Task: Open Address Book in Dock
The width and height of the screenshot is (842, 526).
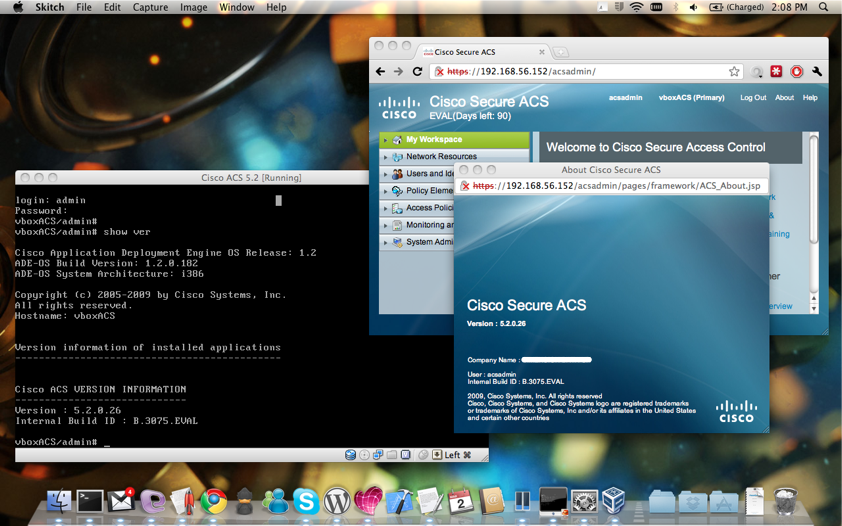Action: pos(491,501)
